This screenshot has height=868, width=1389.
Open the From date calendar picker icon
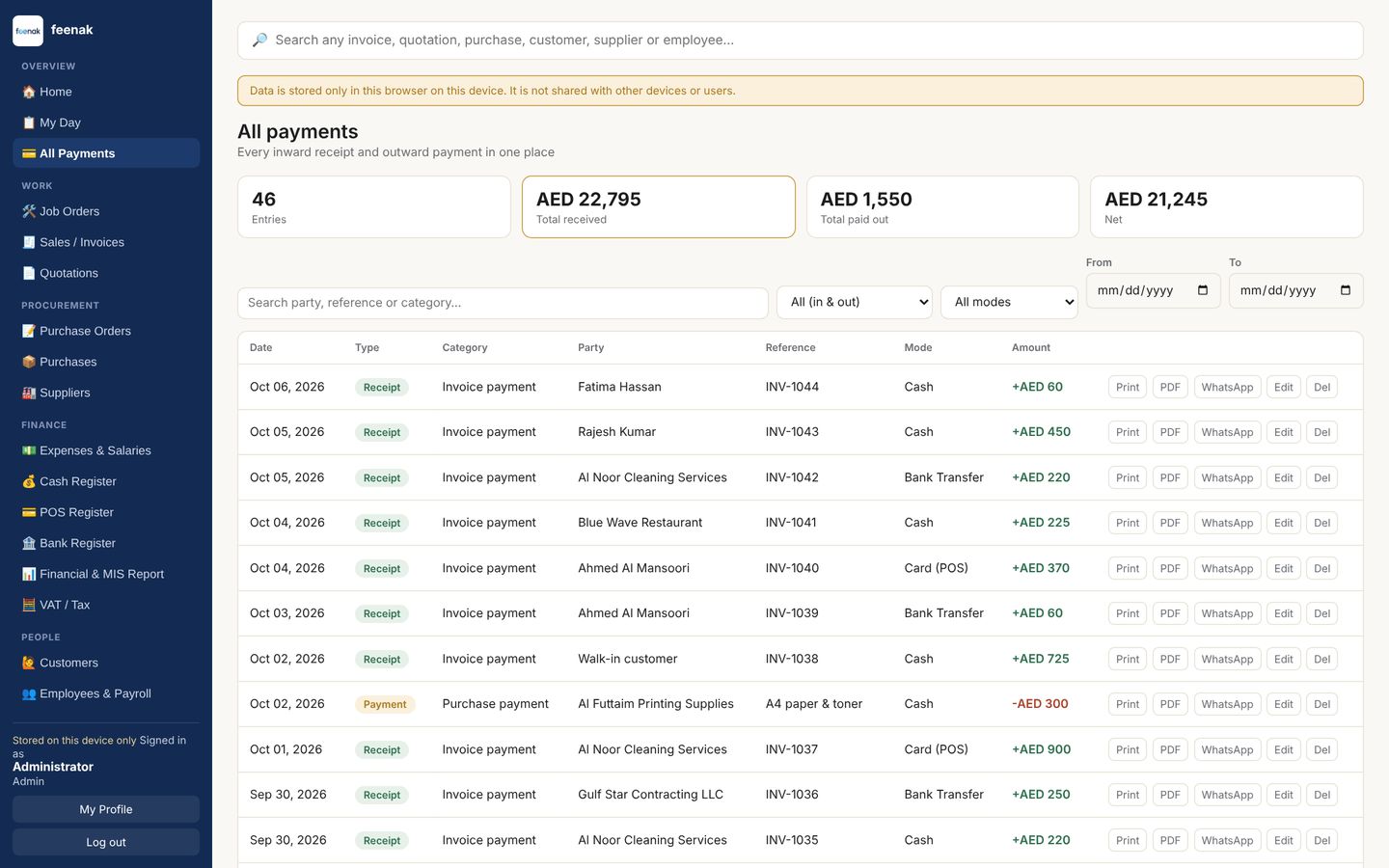[x=1203, y=290]
